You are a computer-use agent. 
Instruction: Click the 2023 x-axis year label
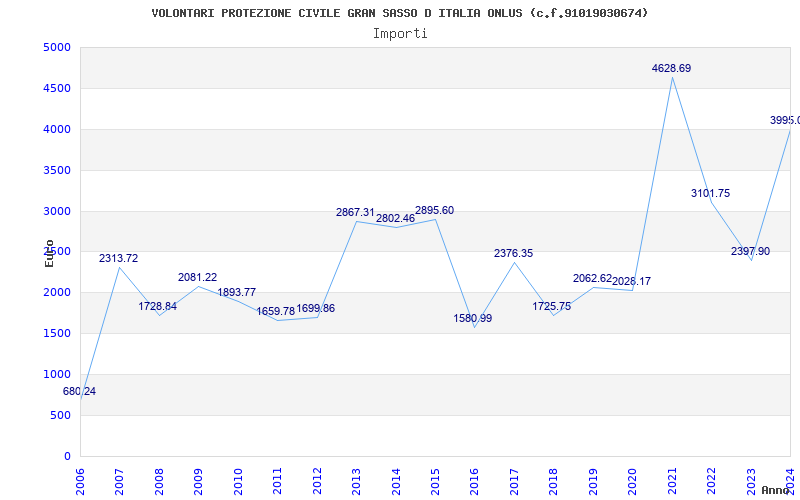coord(751,482)
